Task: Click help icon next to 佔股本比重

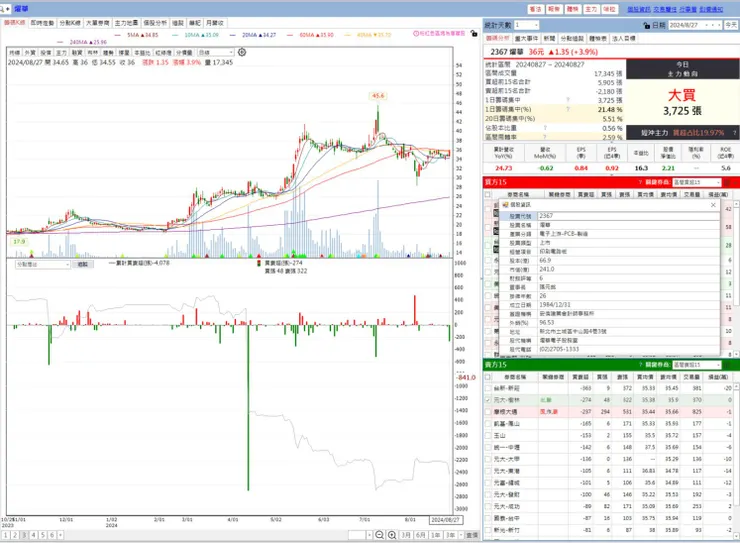Action: pyautogui.click(x=545, y=128)
